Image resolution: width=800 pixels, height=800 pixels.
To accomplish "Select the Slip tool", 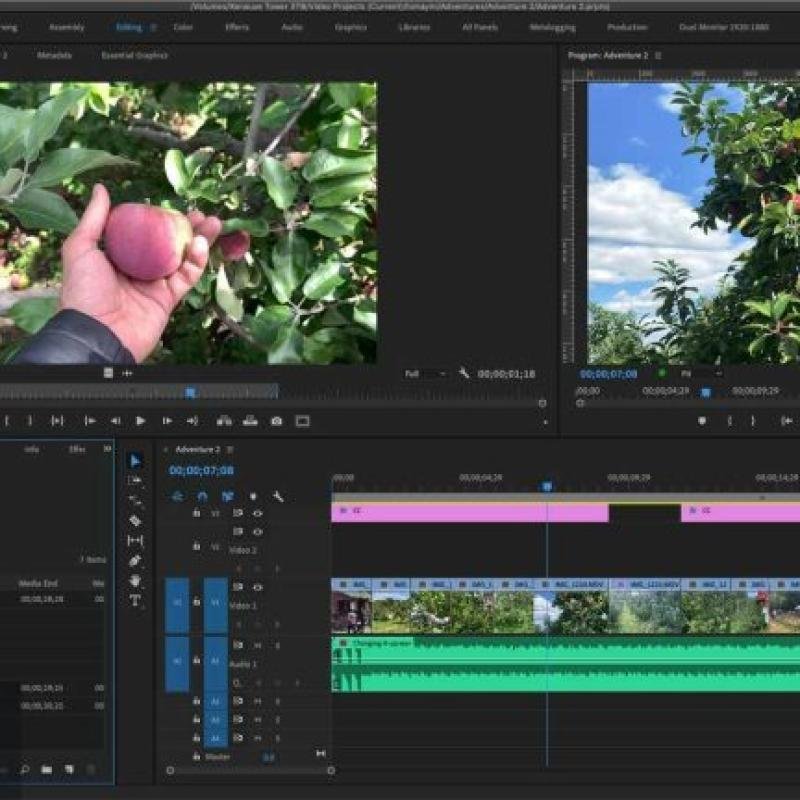I will click(135, 540).
